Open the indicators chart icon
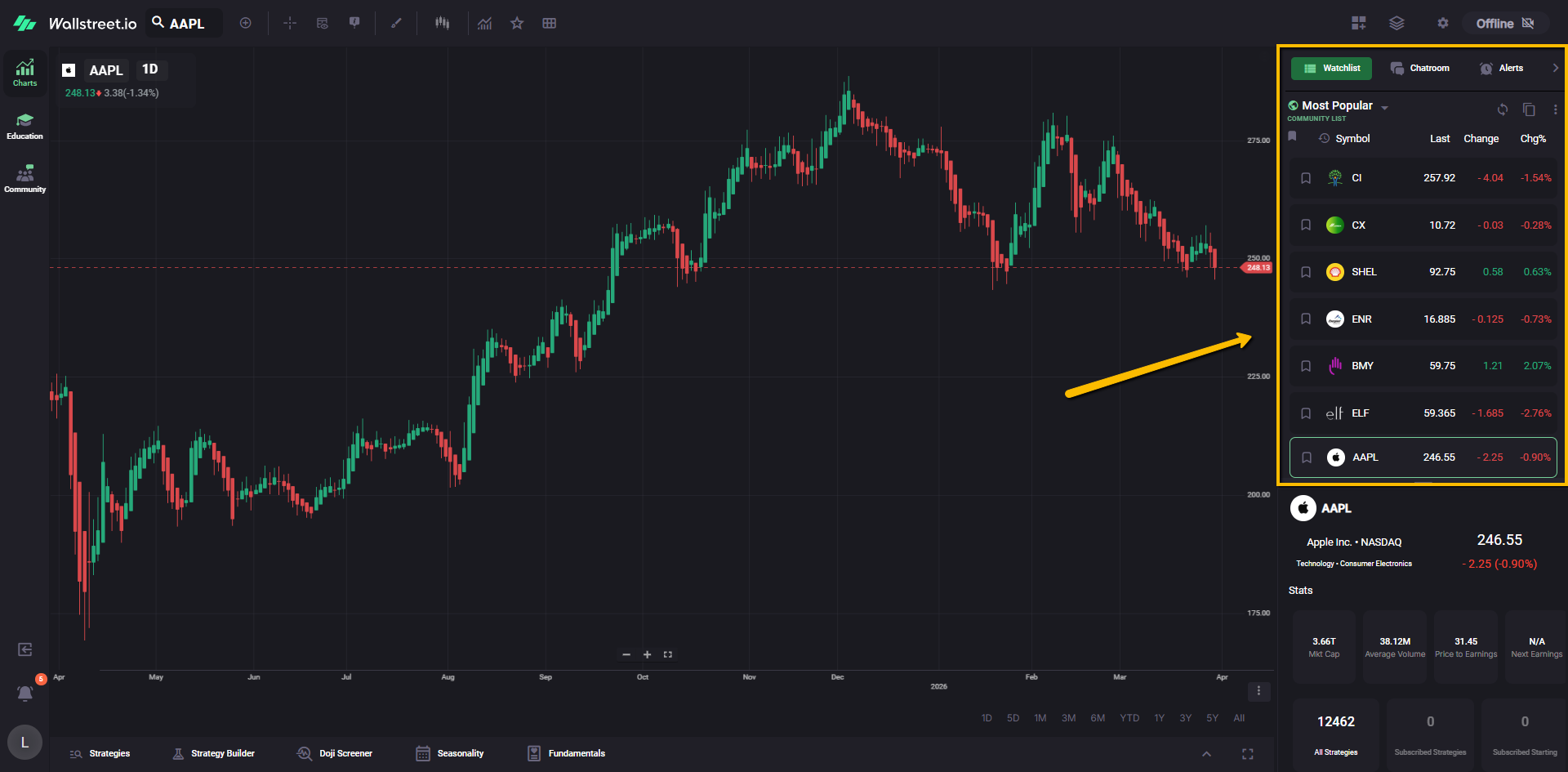Viewport: 1568px width, 772px height. tap(485, 24)
